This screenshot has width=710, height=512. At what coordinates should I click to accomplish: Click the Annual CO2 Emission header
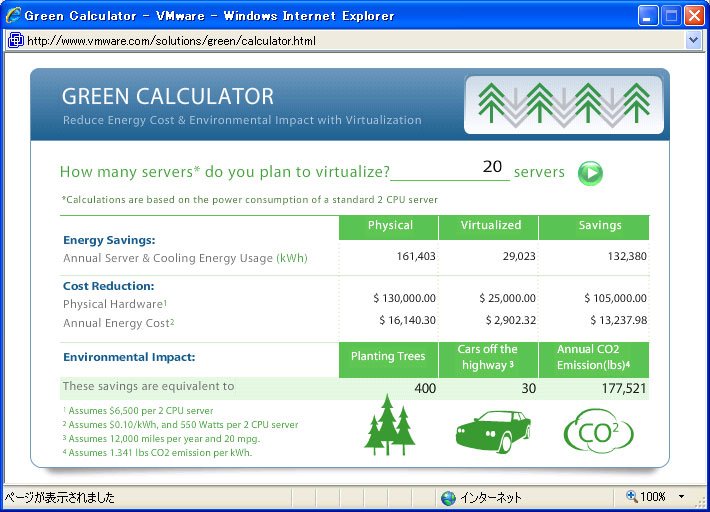pos(594,359)
